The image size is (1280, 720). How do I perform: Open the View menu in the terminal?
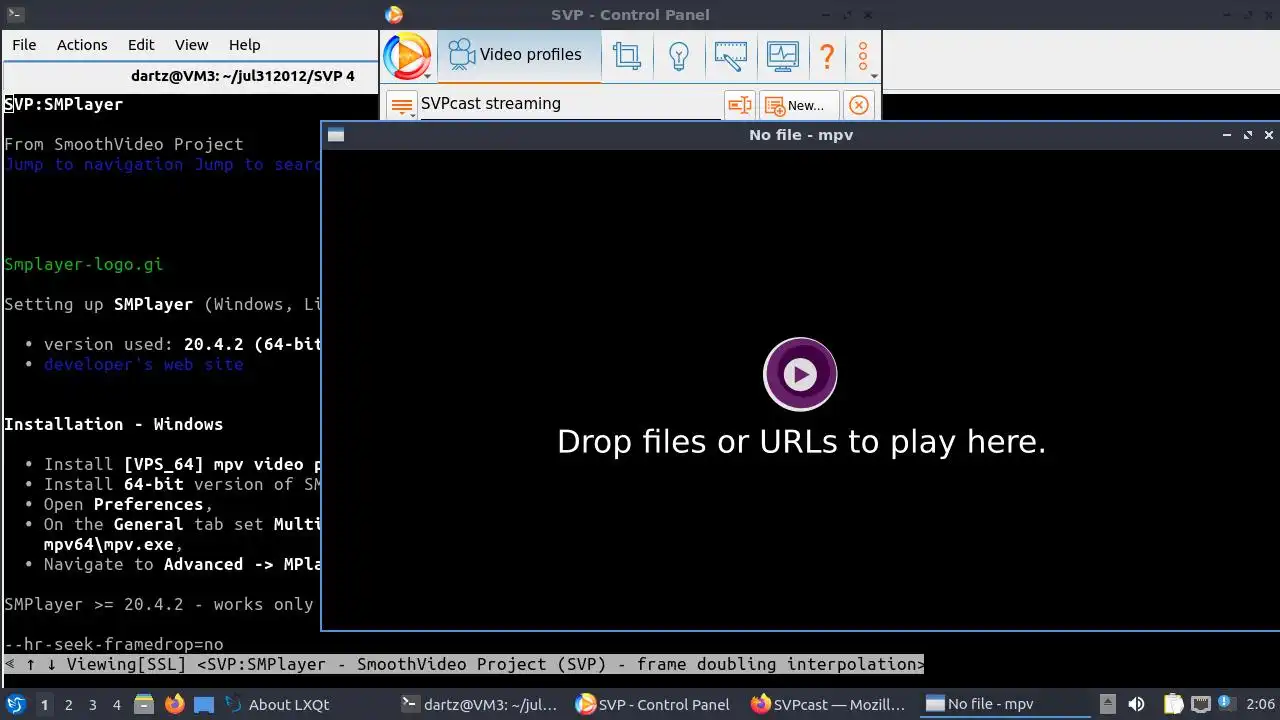coord(192,45)
